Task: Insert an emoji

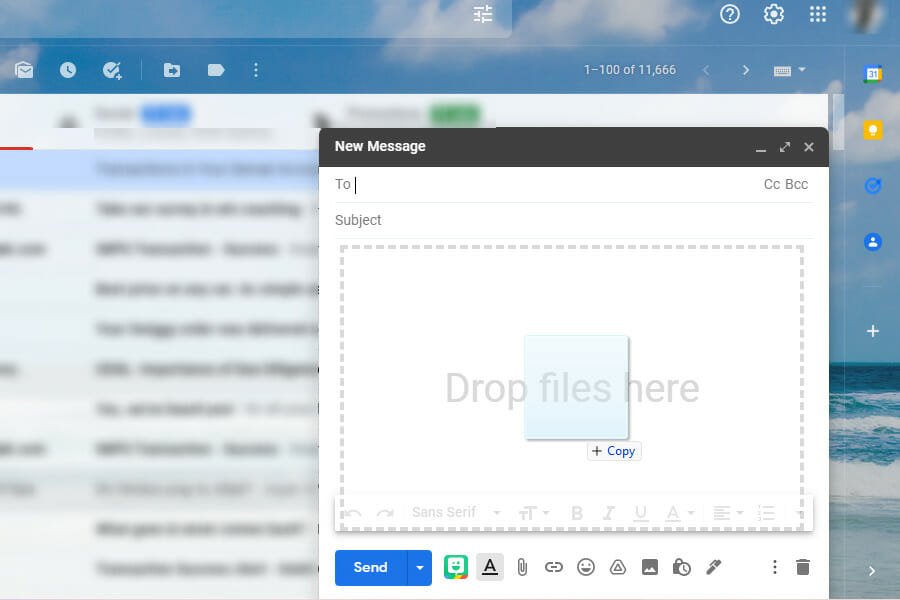Action: 585,567
